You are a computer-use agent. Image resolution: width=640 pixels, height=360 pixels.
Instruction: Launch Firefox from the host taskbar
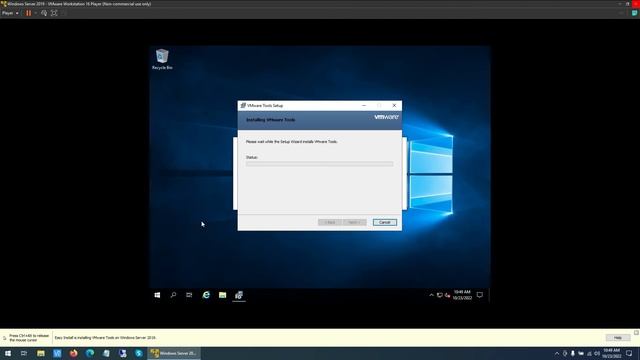coord(73,353)
